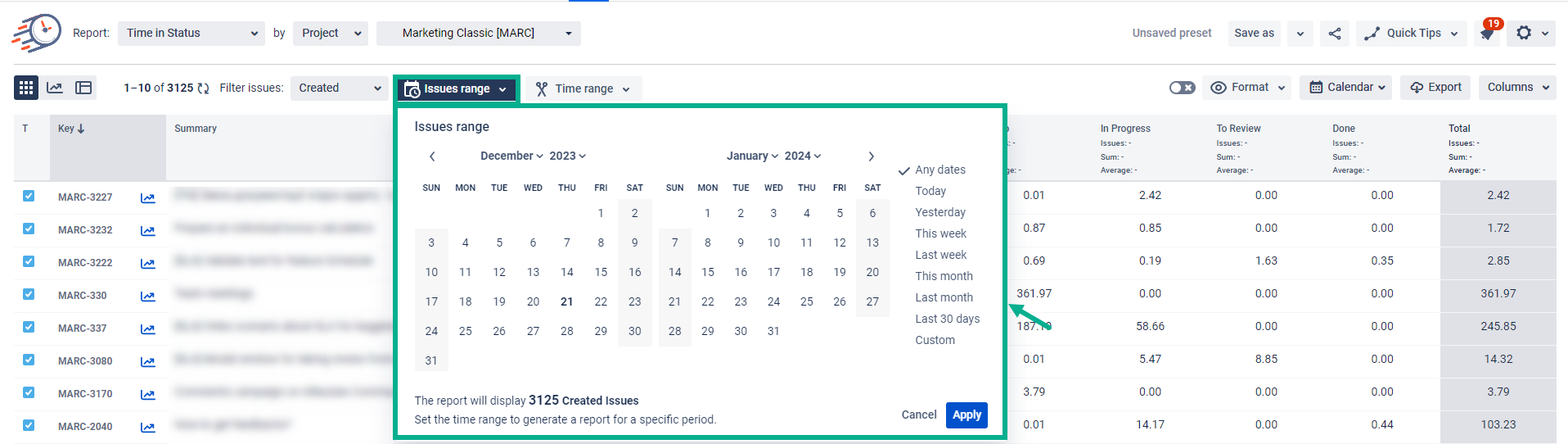Pick December 21 in the calendar
Viewport: 1568px width, 444px height.
566,301
